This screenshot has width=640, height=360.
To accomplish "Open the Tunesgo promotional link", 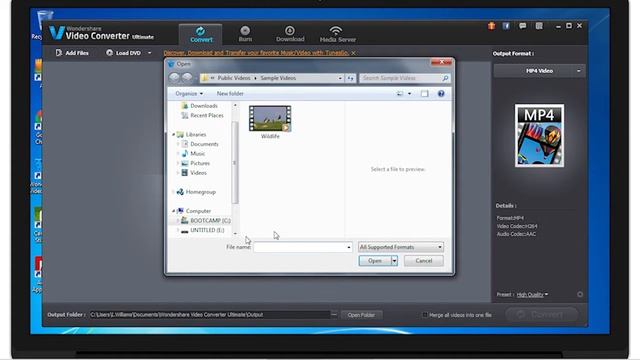I will [x=256, y=53].
